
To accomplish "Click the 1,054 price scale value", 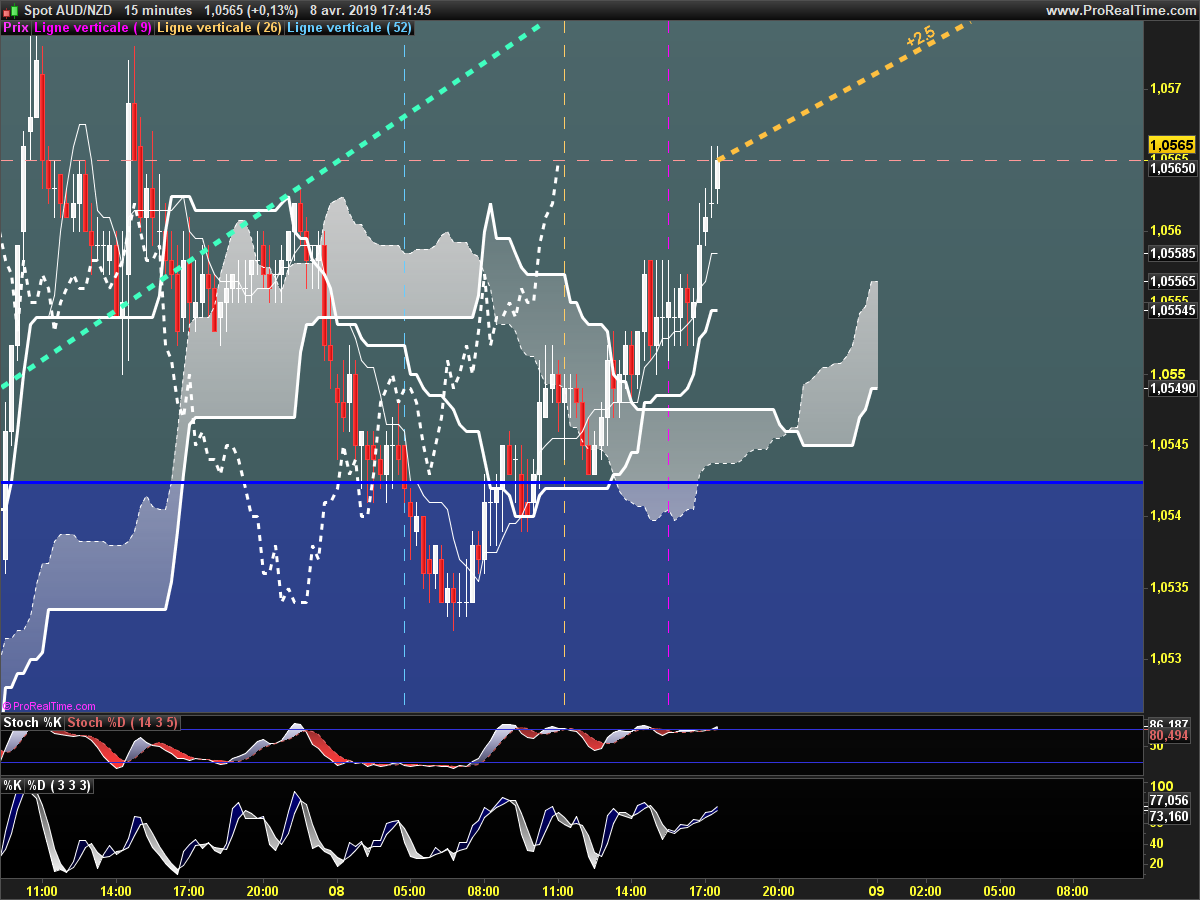I will [x=1166, y=515].
